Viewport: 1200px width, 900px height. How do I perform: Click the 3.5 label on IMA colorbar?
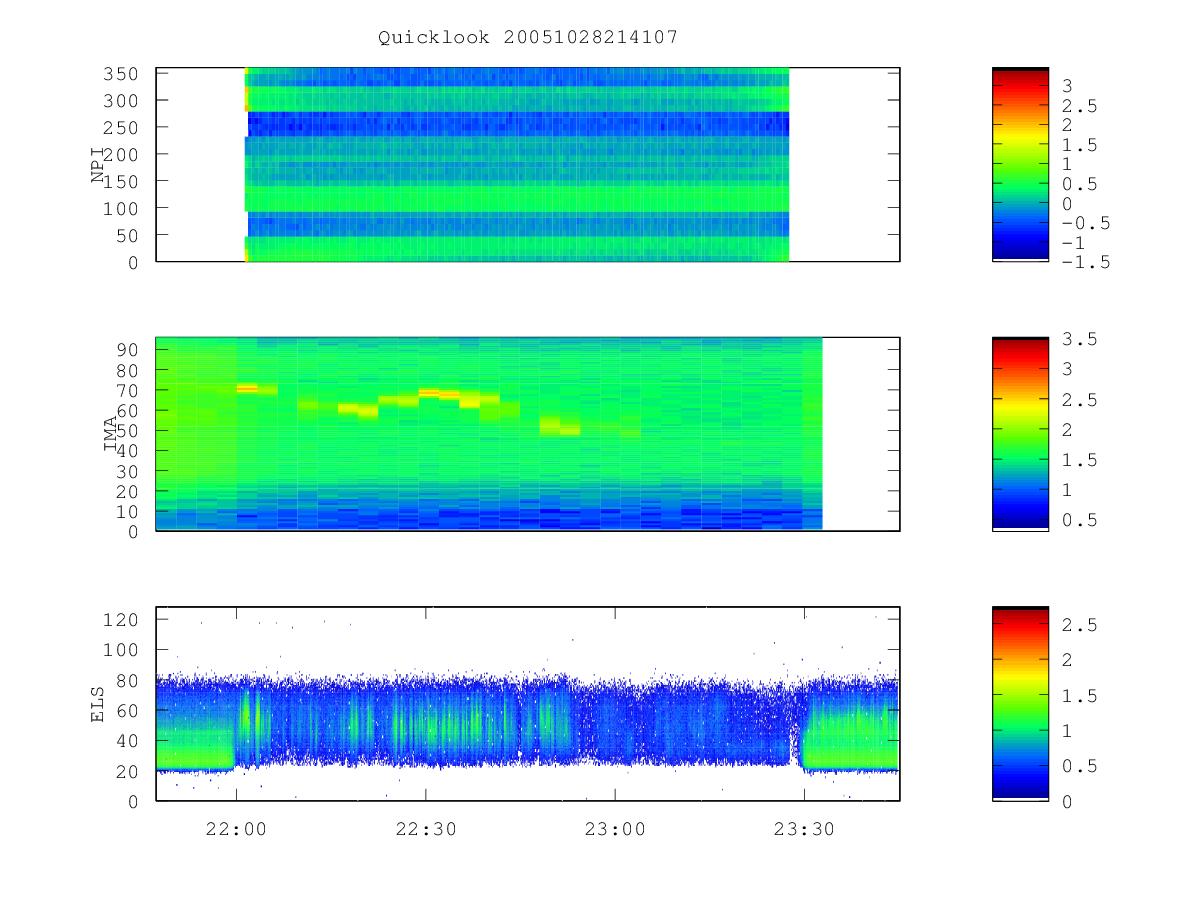pyautogui.click(x=1078, y=339)
